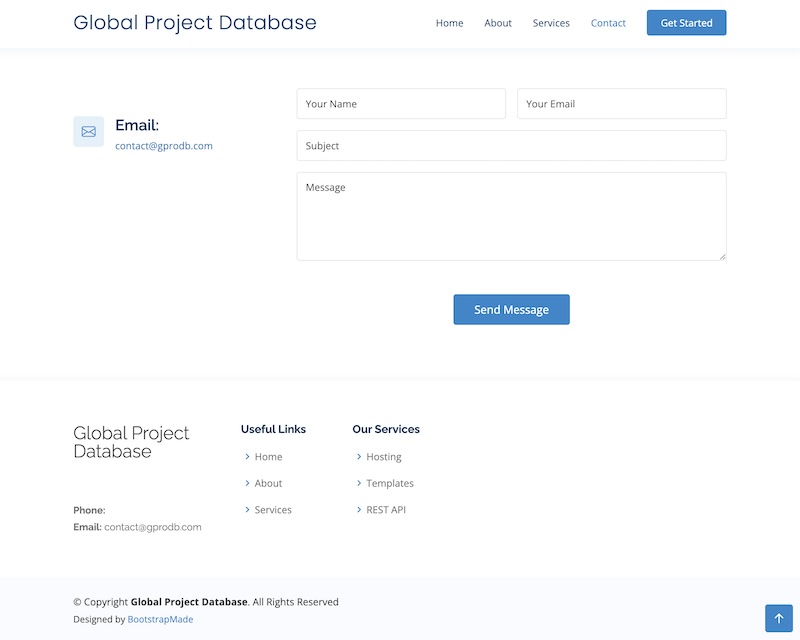Click chevron icon beside Hosting
The height and width of the screenshot is (640, 800).
point(359,457)
